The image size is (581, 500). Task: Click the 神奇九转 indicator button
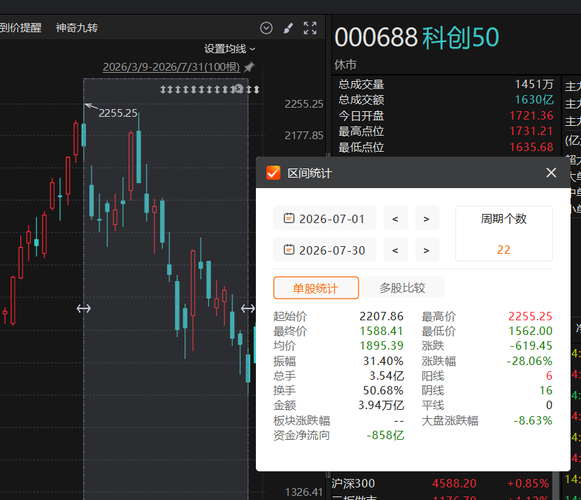[77, 28]
